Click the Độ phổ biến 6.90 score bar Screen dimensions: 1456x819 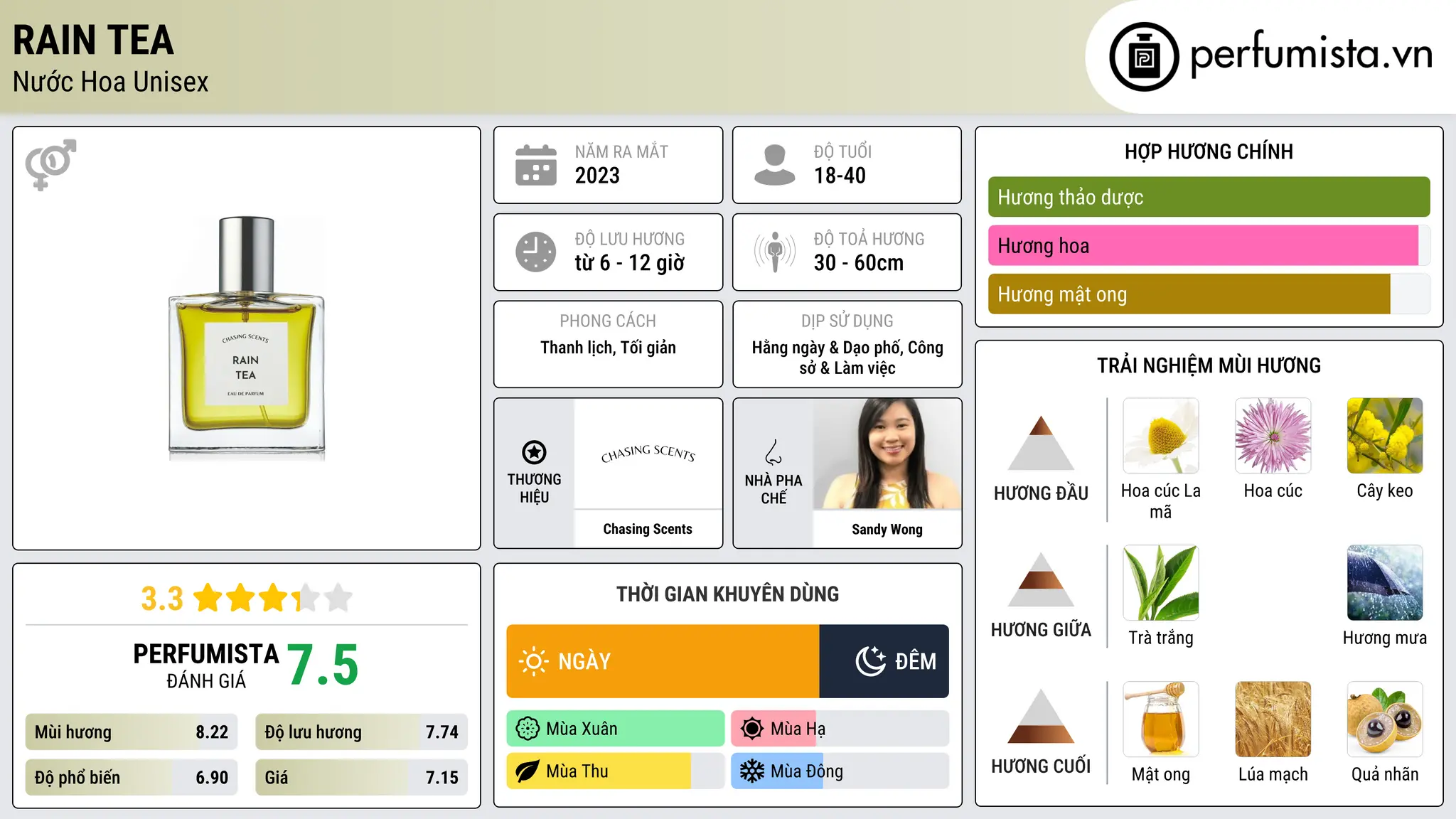click(x=132, y=778)
